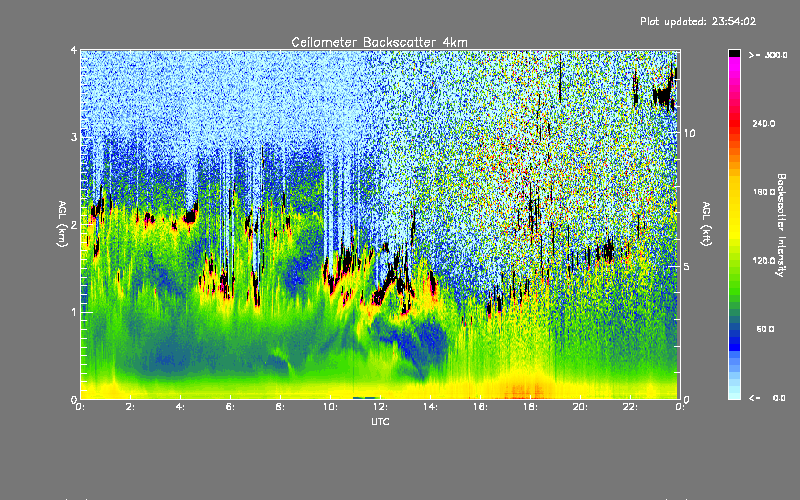Click the 'Plot updated: 23:54:02' timestamp
Viewport: 800px width, 500px height.
(x=698, y=21)
